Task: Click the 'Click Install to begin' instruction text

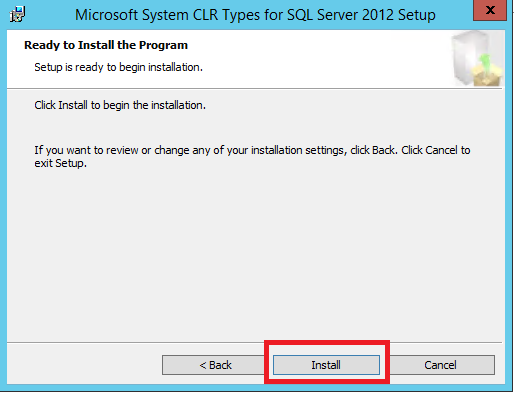Action: [x=120, y=105]
